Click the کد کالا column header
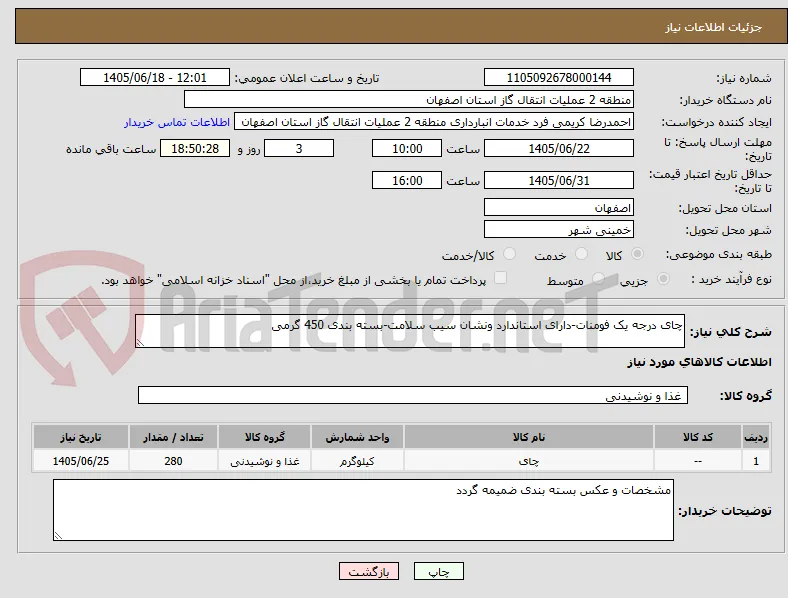 698,437
